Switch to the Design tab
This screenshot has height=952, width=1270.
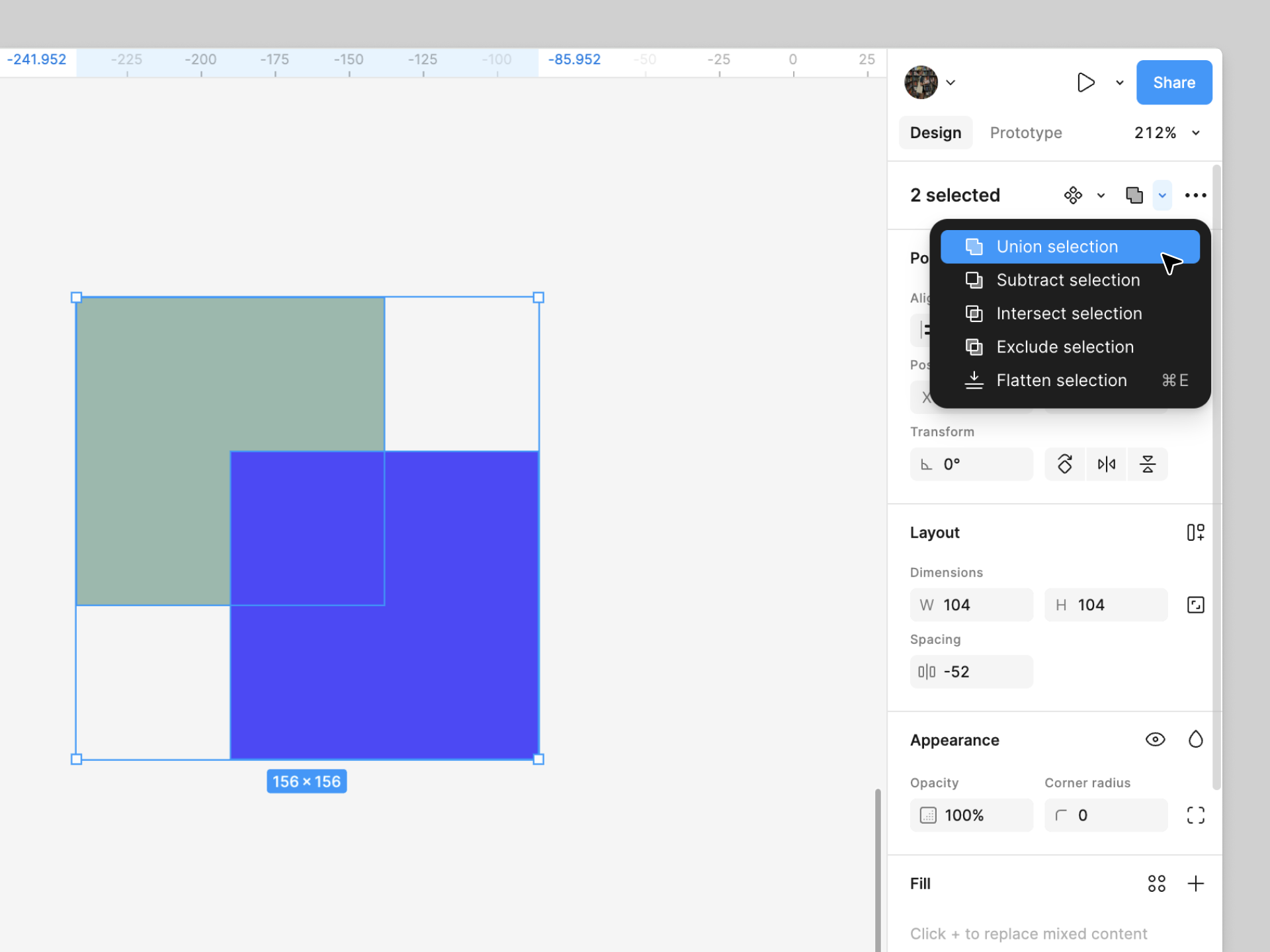pos(936,133)
